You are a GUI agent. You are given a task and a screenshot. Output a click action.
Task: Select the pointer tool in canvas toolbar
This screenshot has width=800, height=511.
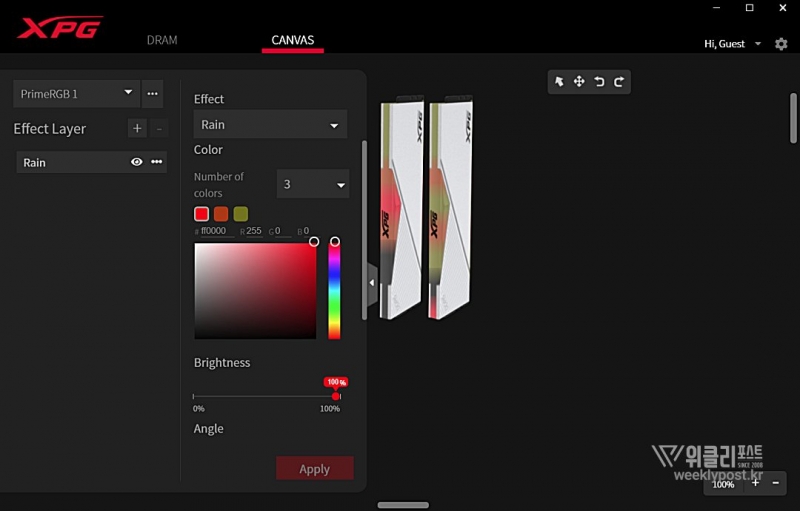560,82
